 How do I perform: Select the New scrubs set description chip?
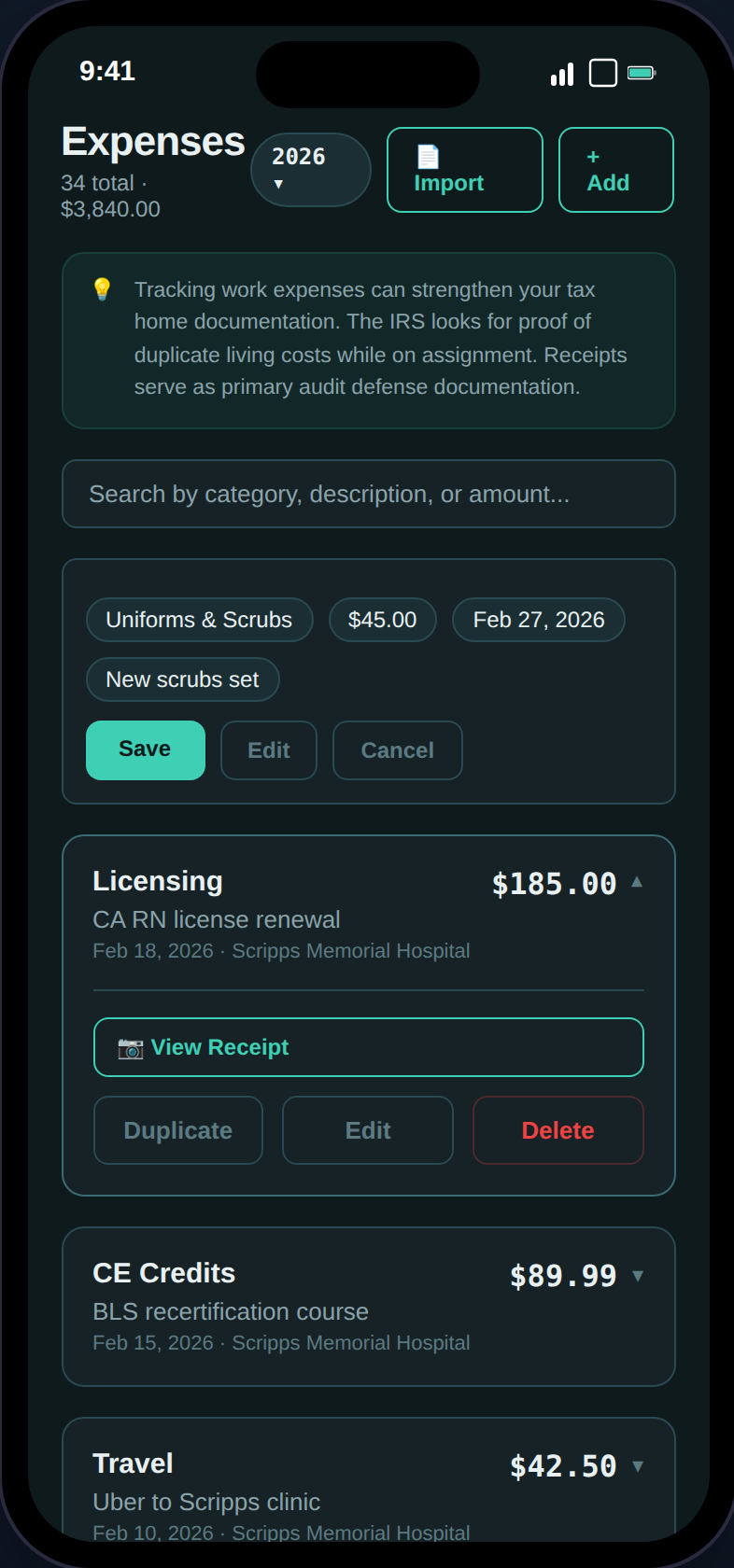[182, 679]
